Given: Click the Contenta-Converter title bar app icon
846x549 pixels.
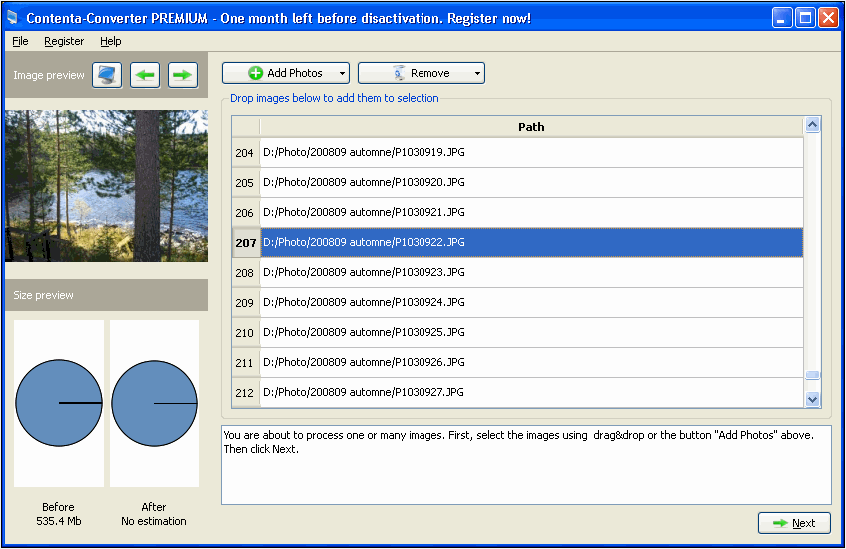Looking at the screenshot, I should [x=12, y=18].
